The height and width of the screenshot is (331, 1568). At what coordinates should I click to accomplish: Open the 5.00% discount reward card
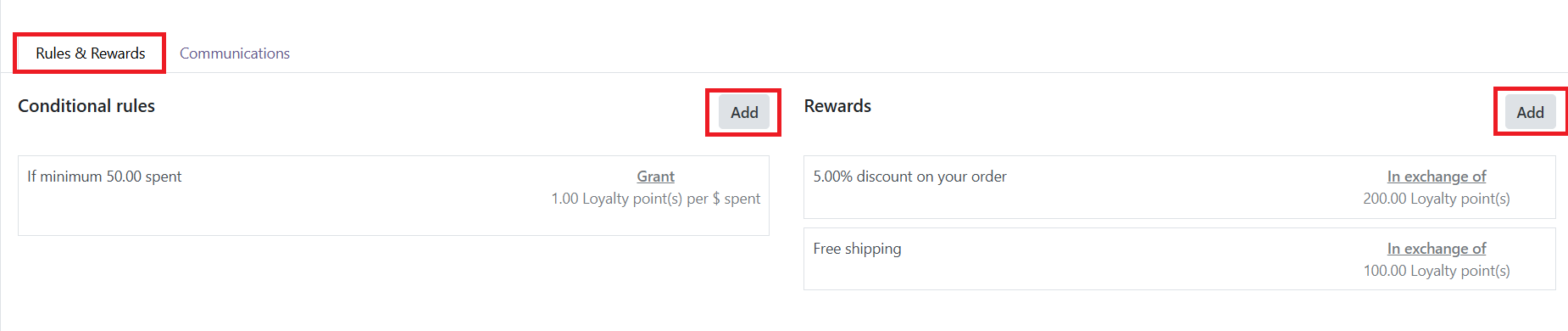1179,187
